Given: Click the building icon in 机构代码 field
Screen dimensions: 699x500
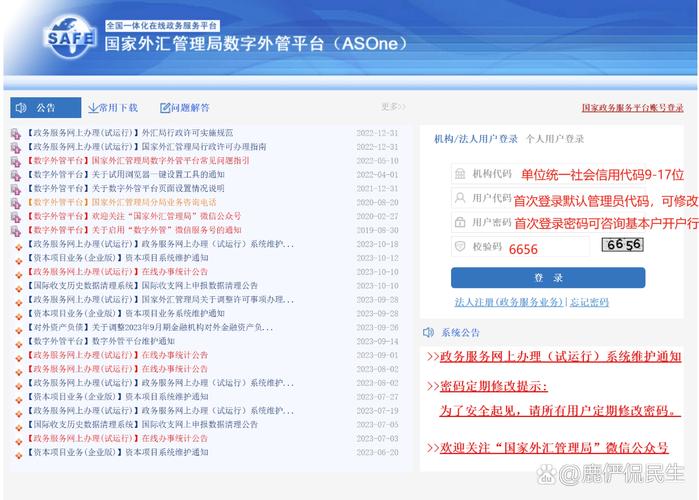Looking at the screenshot, I should coord(460,174).
